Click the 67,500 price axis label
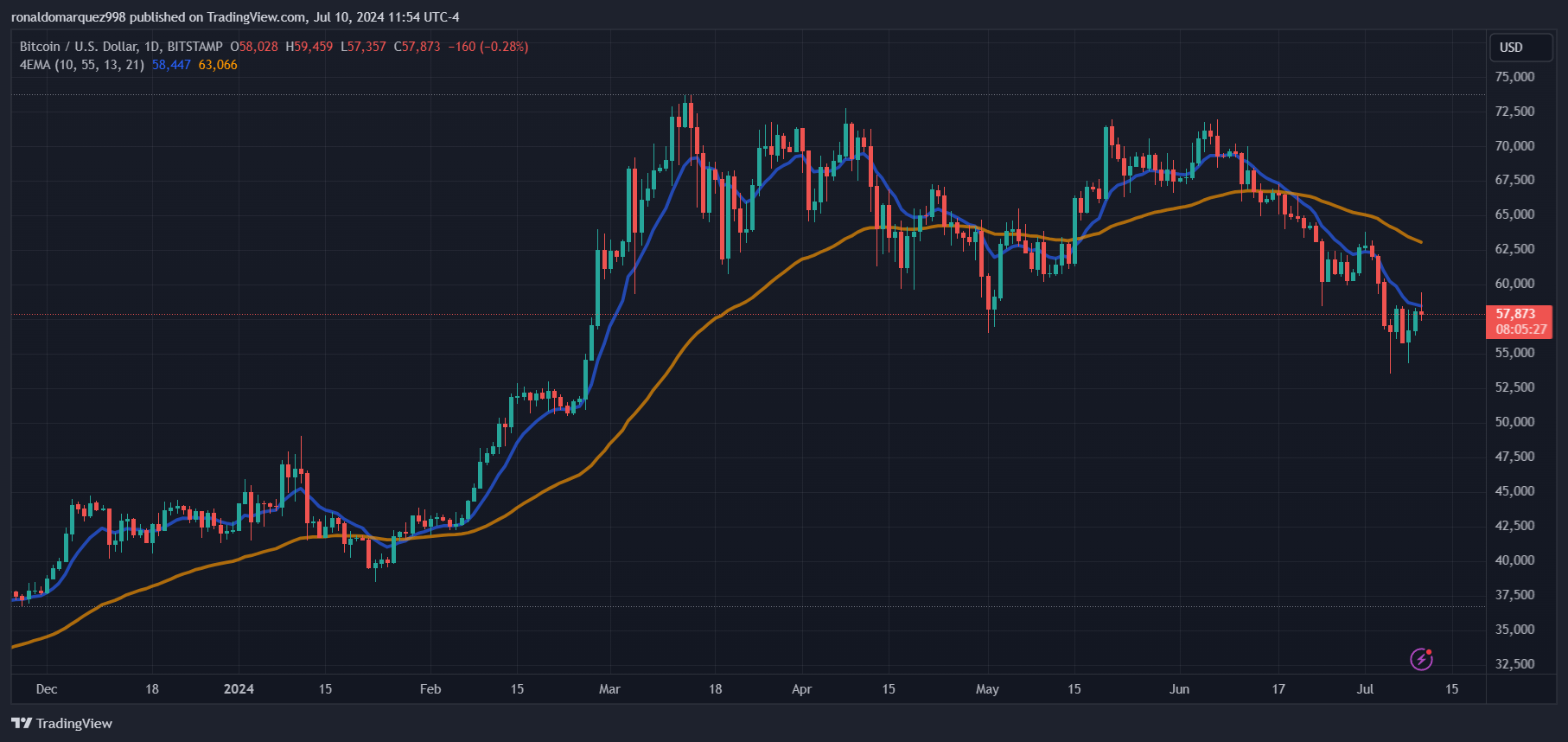Screen dimensions: 1568x742 click(1515, 180)
